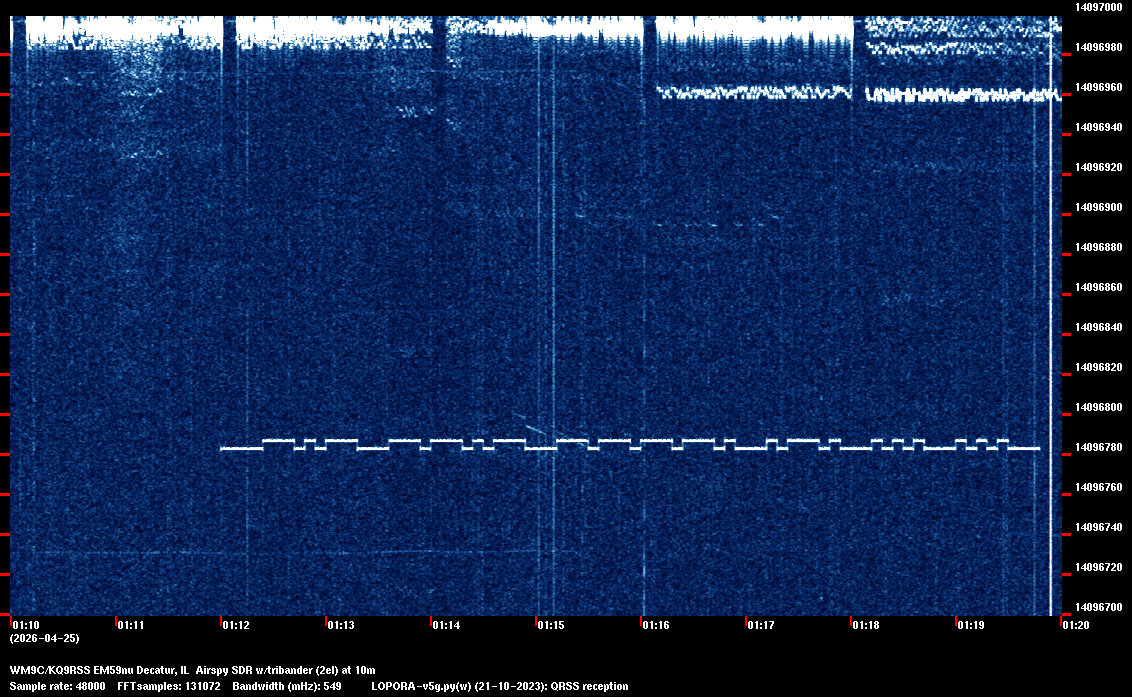
Task: Click the 01:11 time axis label
Action: pos(131,625)
